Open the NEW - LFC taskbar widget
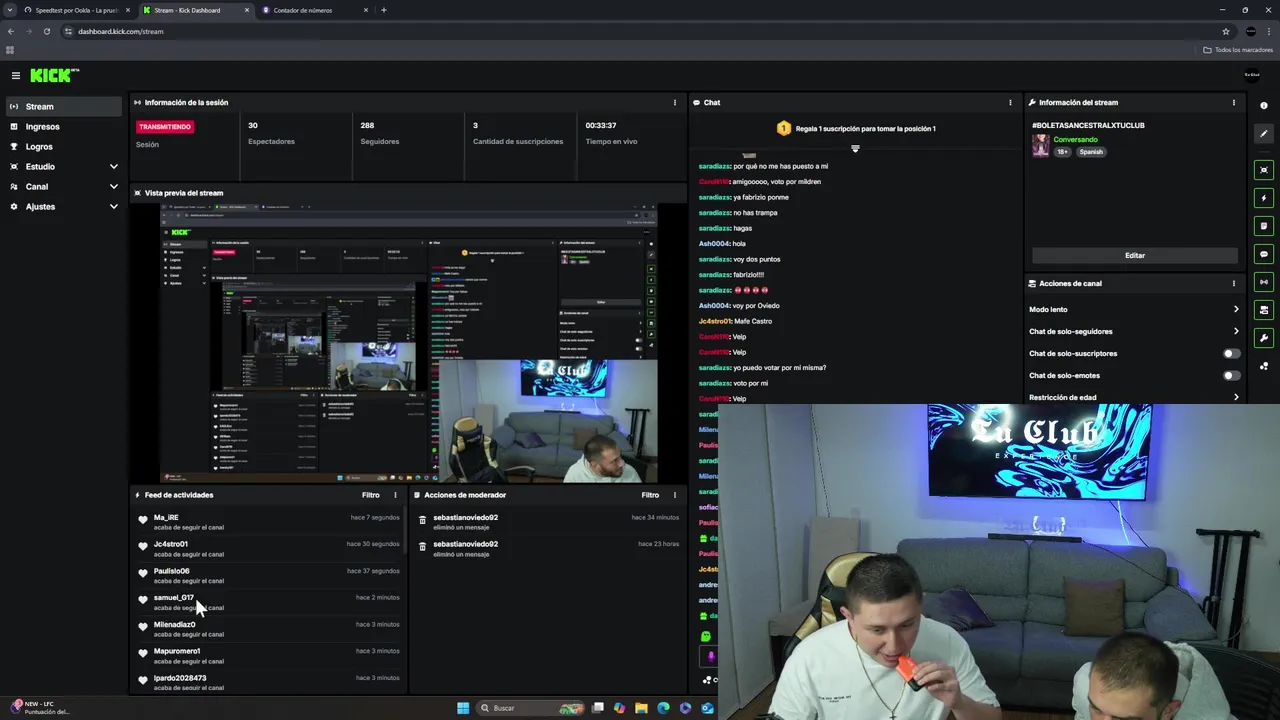This screenshot has height=720, width=1280. click(40, 708)
